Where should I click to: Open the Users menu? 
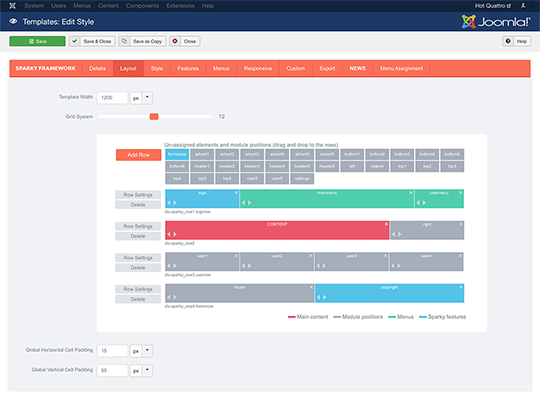(x=58, y=6)
